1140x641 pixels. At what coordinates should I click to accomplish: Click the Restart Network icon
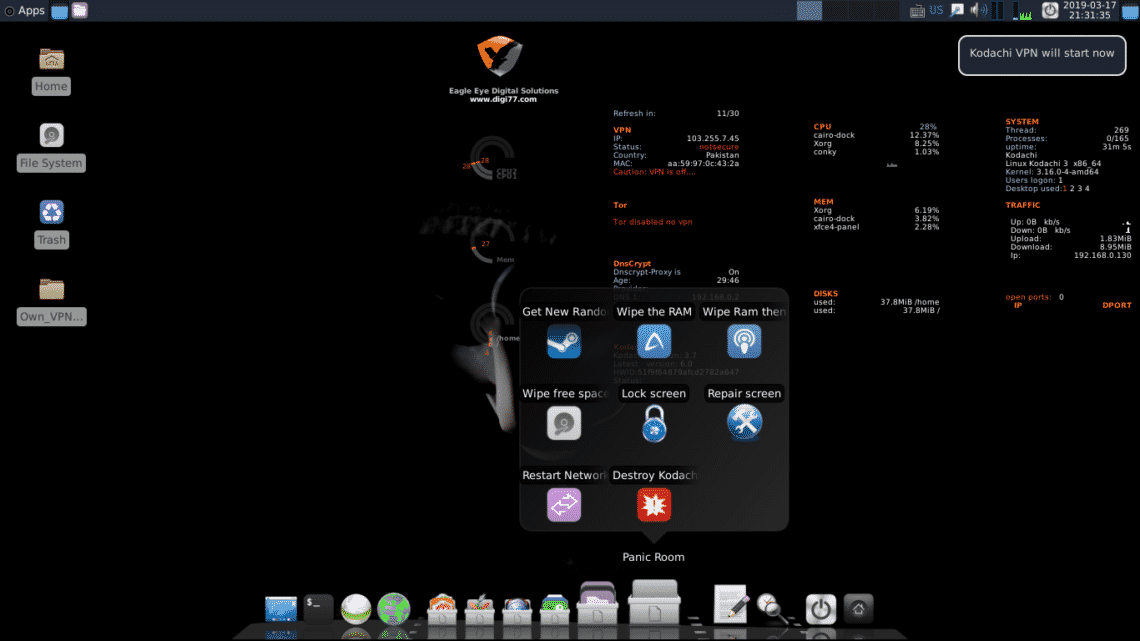(564, 506)
